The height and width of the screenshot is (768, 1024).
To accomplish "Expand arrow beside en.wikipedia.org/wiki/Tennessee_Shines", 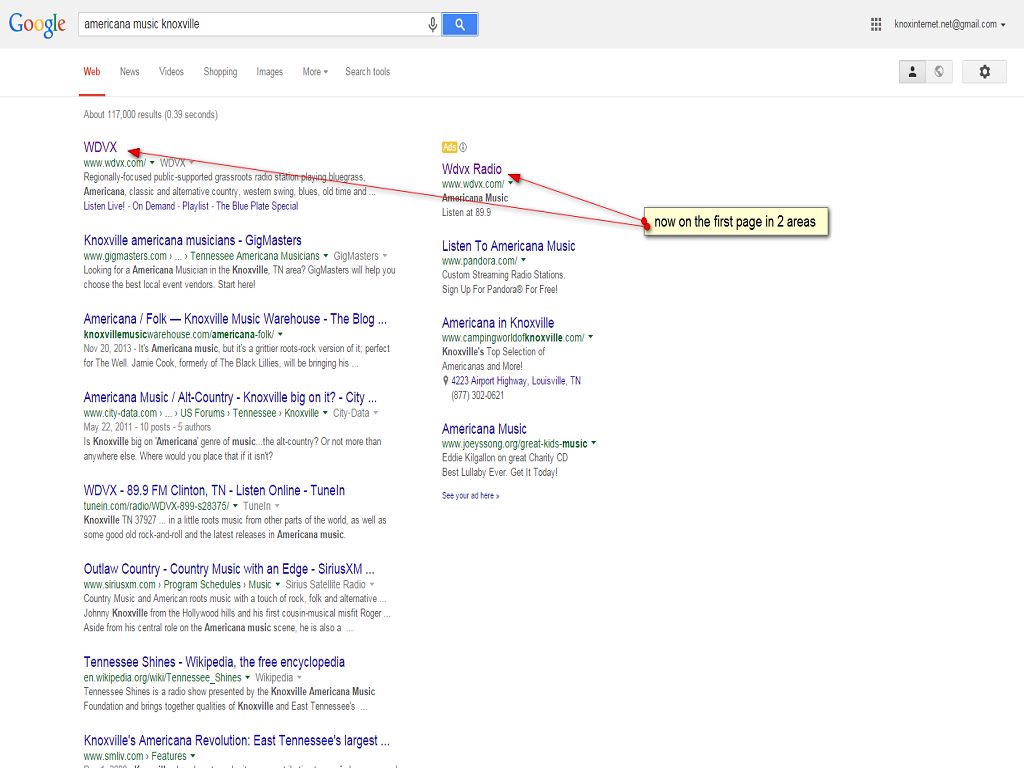I will pos(248,677).
